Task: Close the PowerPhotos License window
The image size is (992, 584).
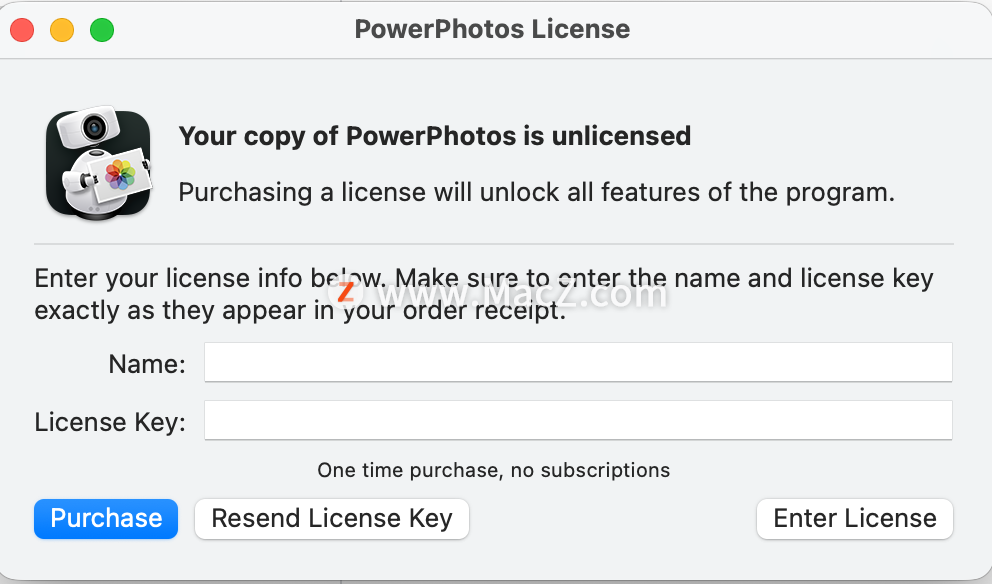Action: click(22, 30)
